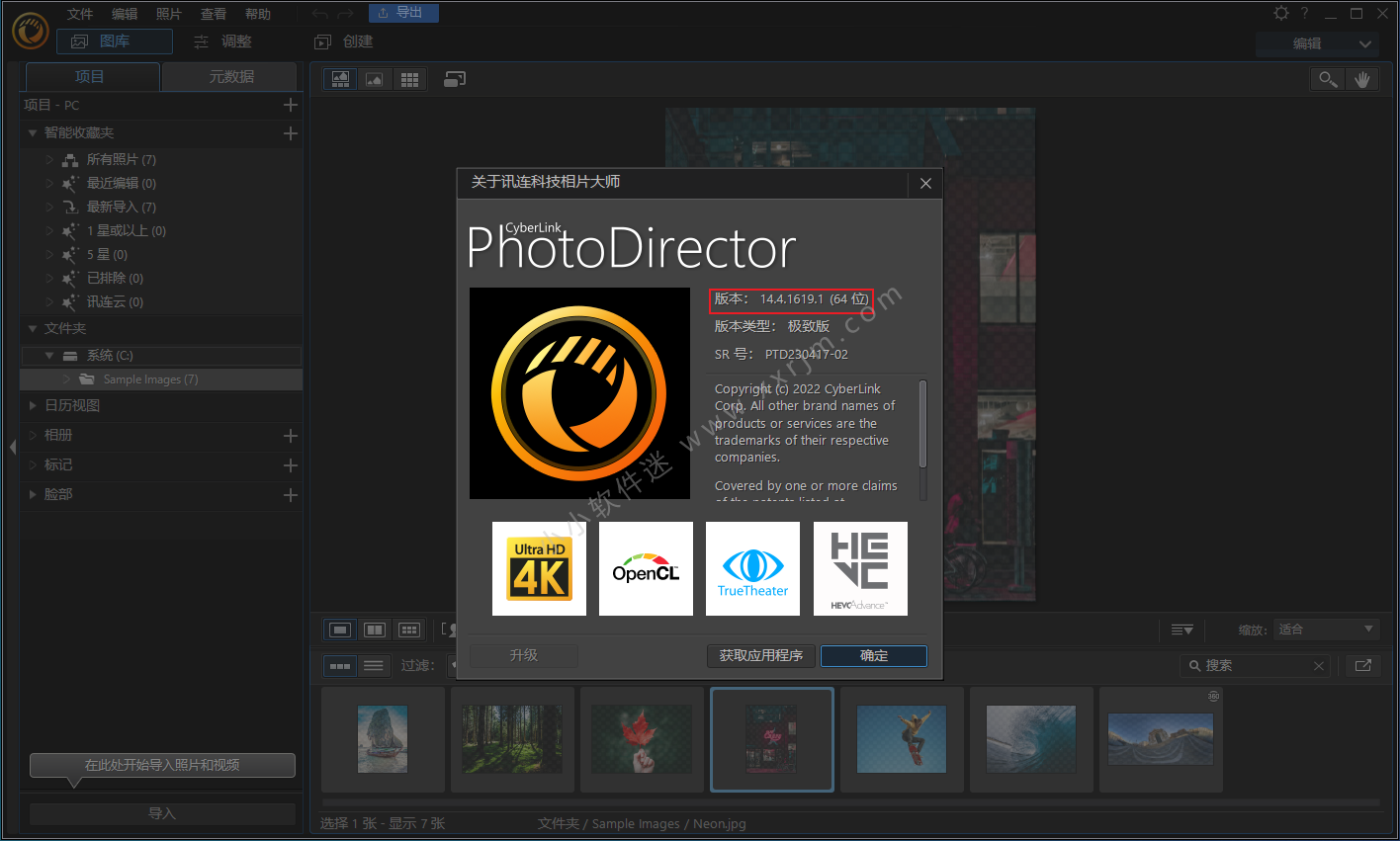Select the 图库 module

click(115, 42)
